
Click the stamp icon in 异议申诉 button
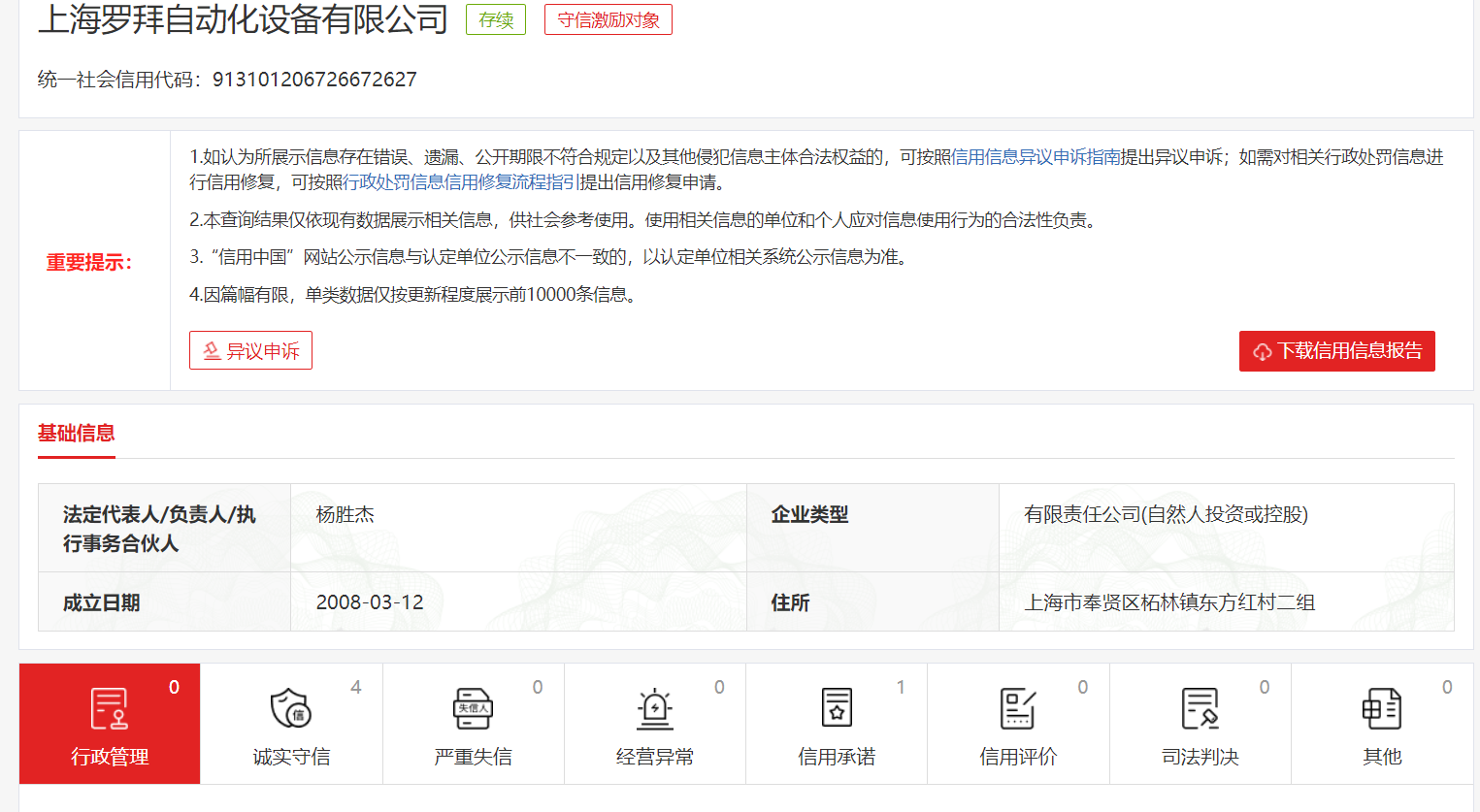pyautogui.click(x=212, y=351)
